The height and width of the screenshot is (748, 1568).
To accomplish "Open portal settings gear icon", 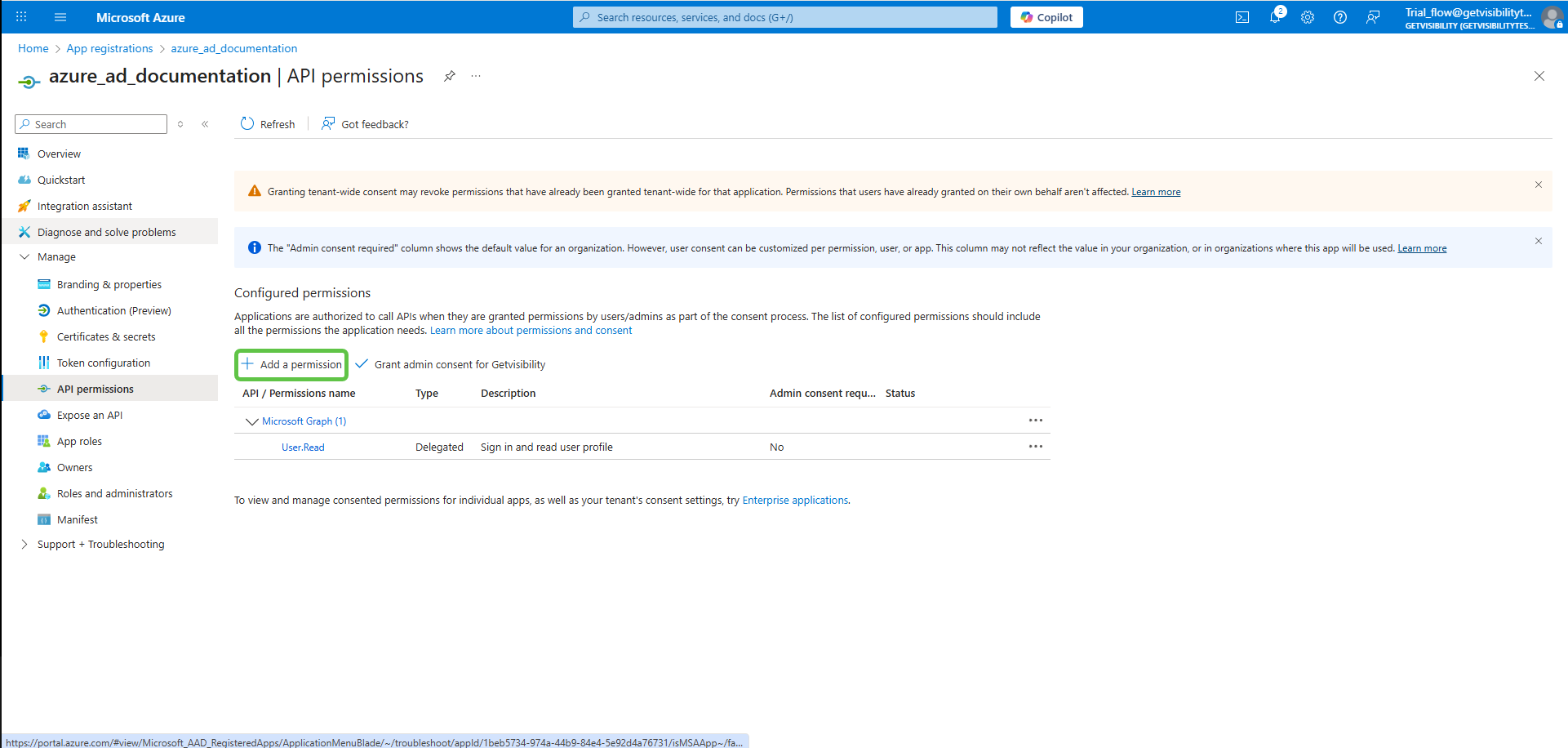I will point(1307,17).
